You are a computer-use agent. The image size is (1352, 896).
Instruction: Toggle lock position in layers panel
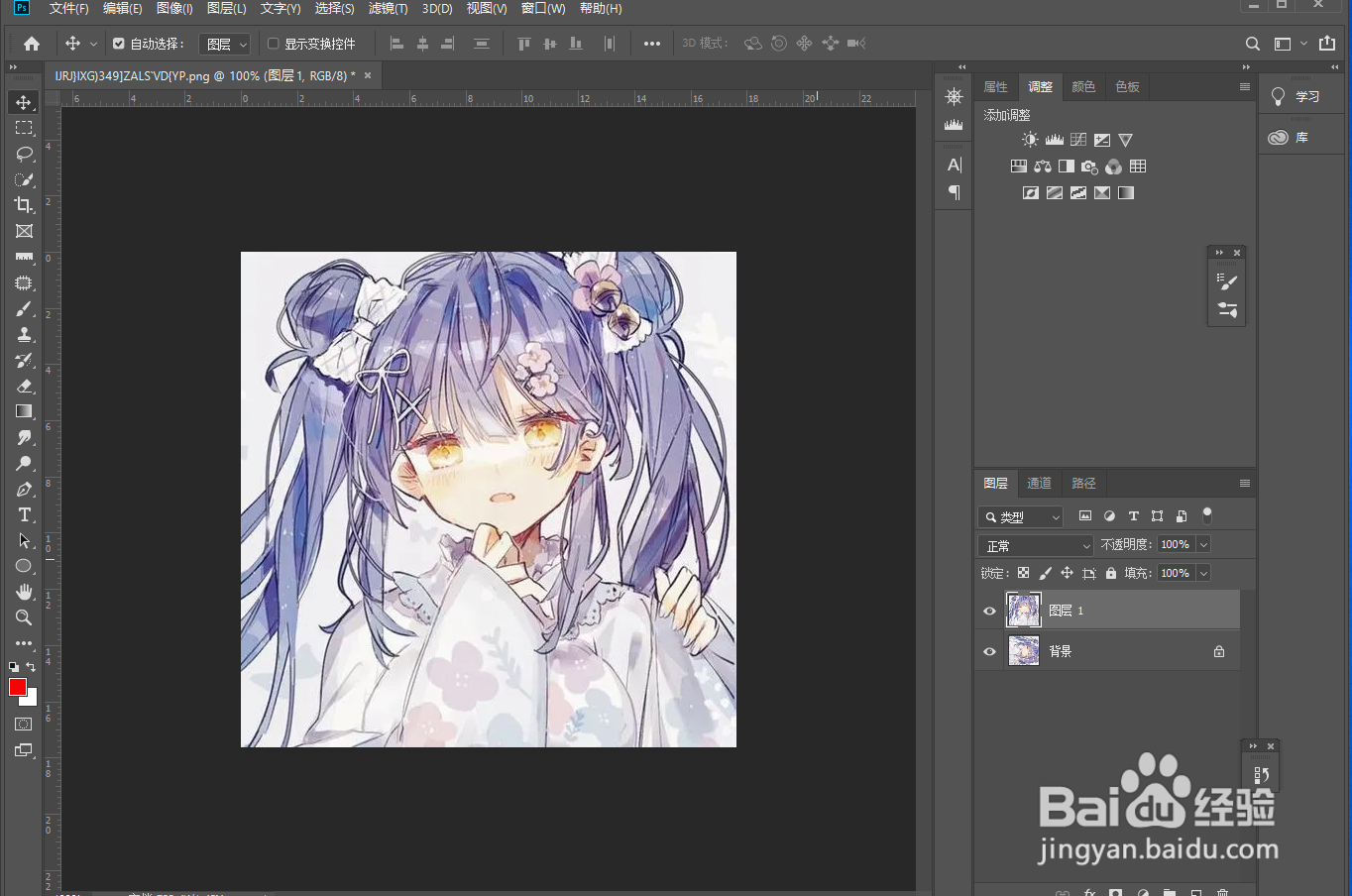1067,573
